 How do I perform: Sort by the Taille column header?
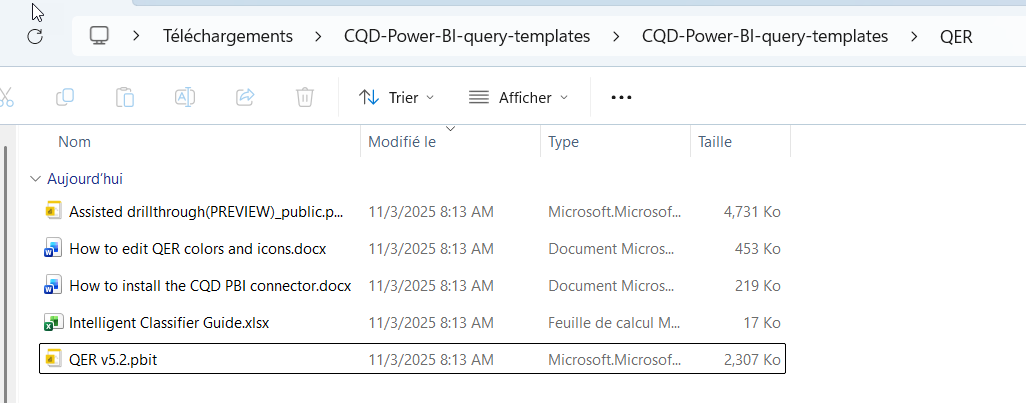[715, 142]
